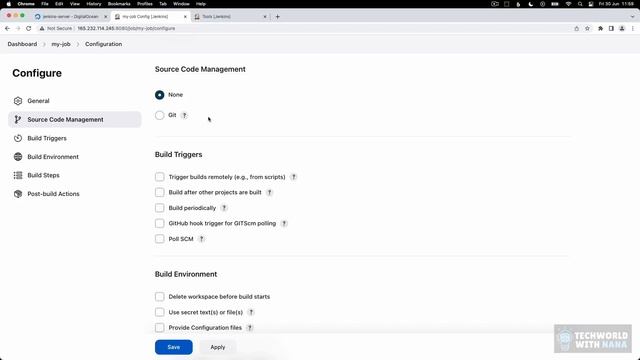Open the Bookmarks menu in menu bar

pyautogui.click(x=119, y=4)
